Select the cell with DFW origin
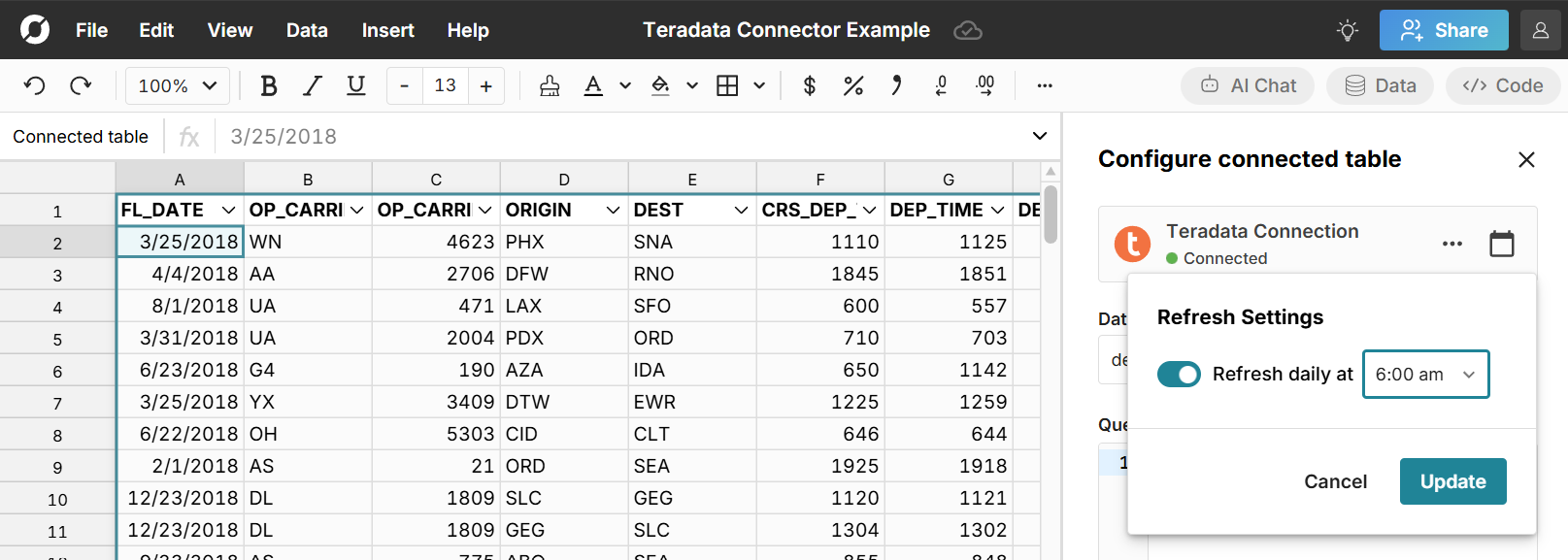Image resolution: width=1568 pixels, height=560 pixels. 564,274
